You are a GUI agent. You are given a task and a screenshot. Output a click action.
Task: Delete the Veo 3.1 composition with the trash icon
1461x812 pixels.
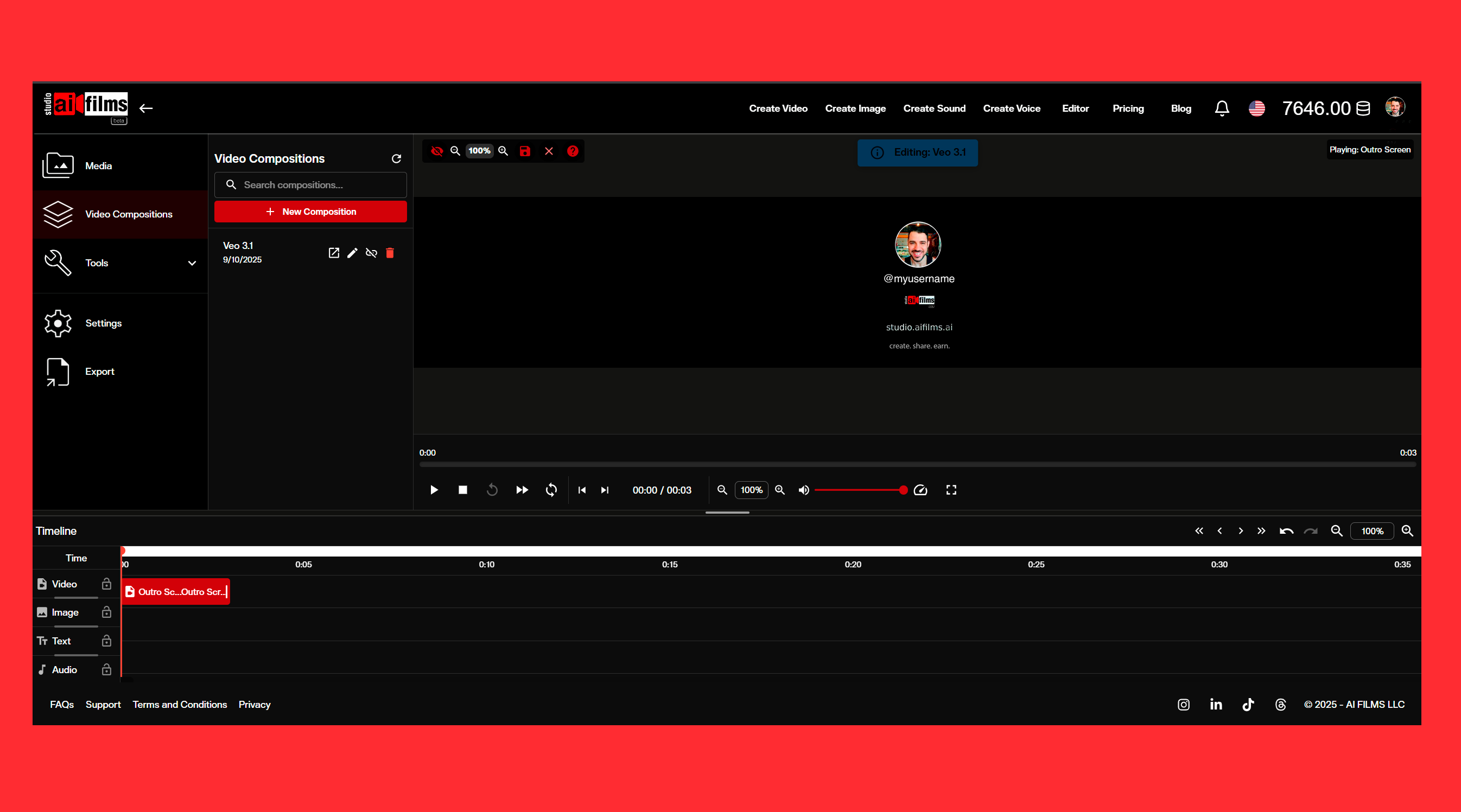(390, 253)
